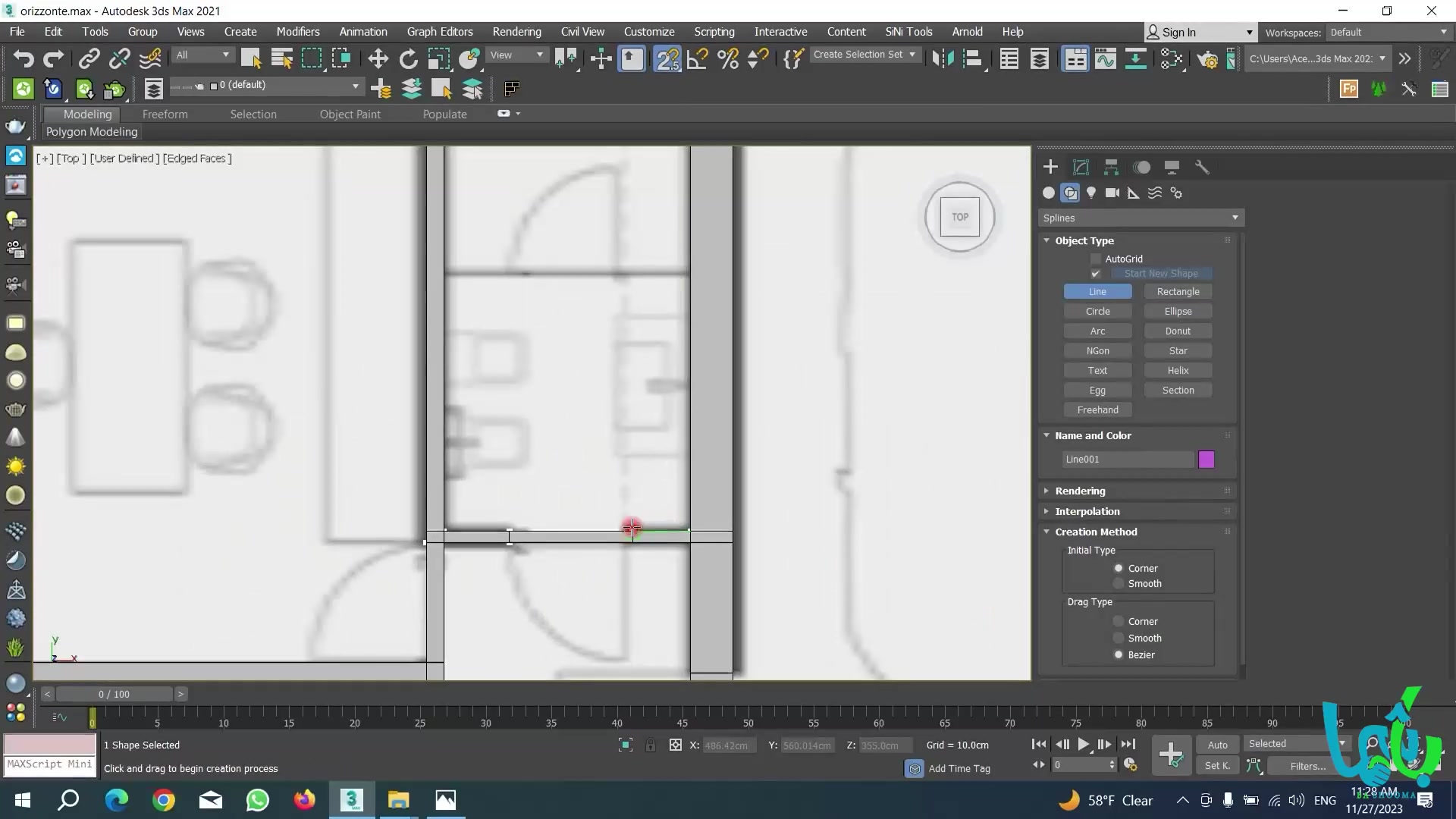This screenshot has width=1456, height=819.
Task: Select the Geometry category icon
Action: [1049, 193]
